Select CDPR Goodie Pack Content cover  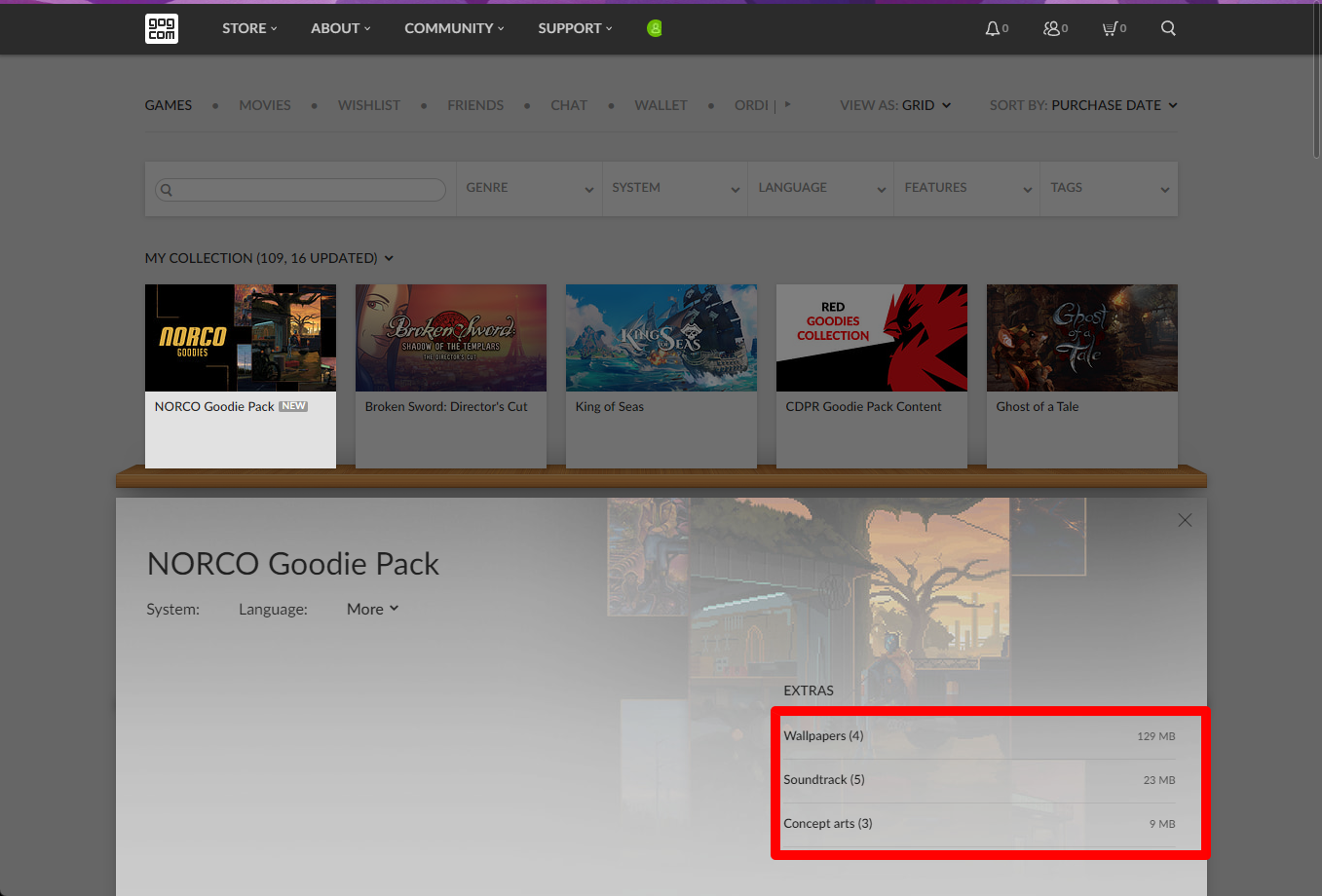click(x=872, y=338)
